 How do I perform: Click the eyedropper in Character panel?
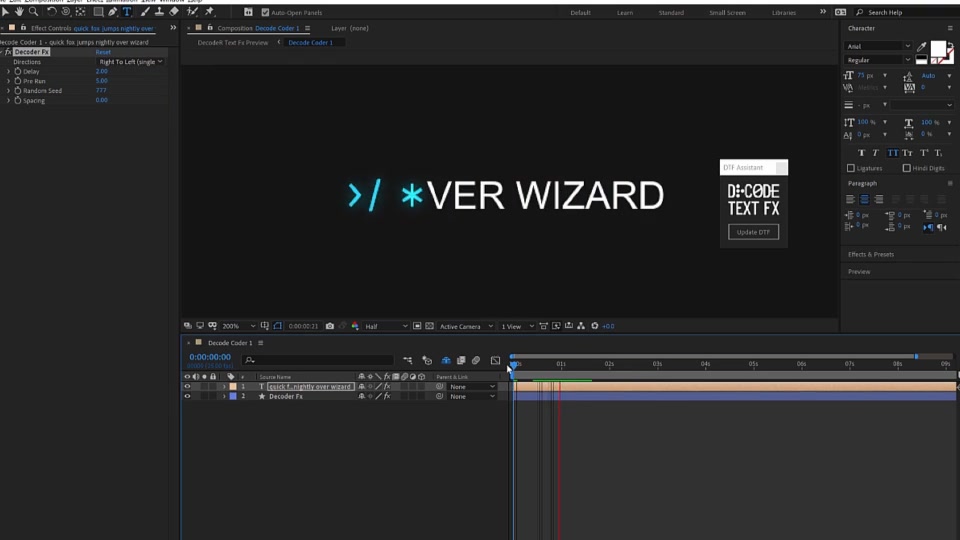pyautogui.click(x=921, y=47)
